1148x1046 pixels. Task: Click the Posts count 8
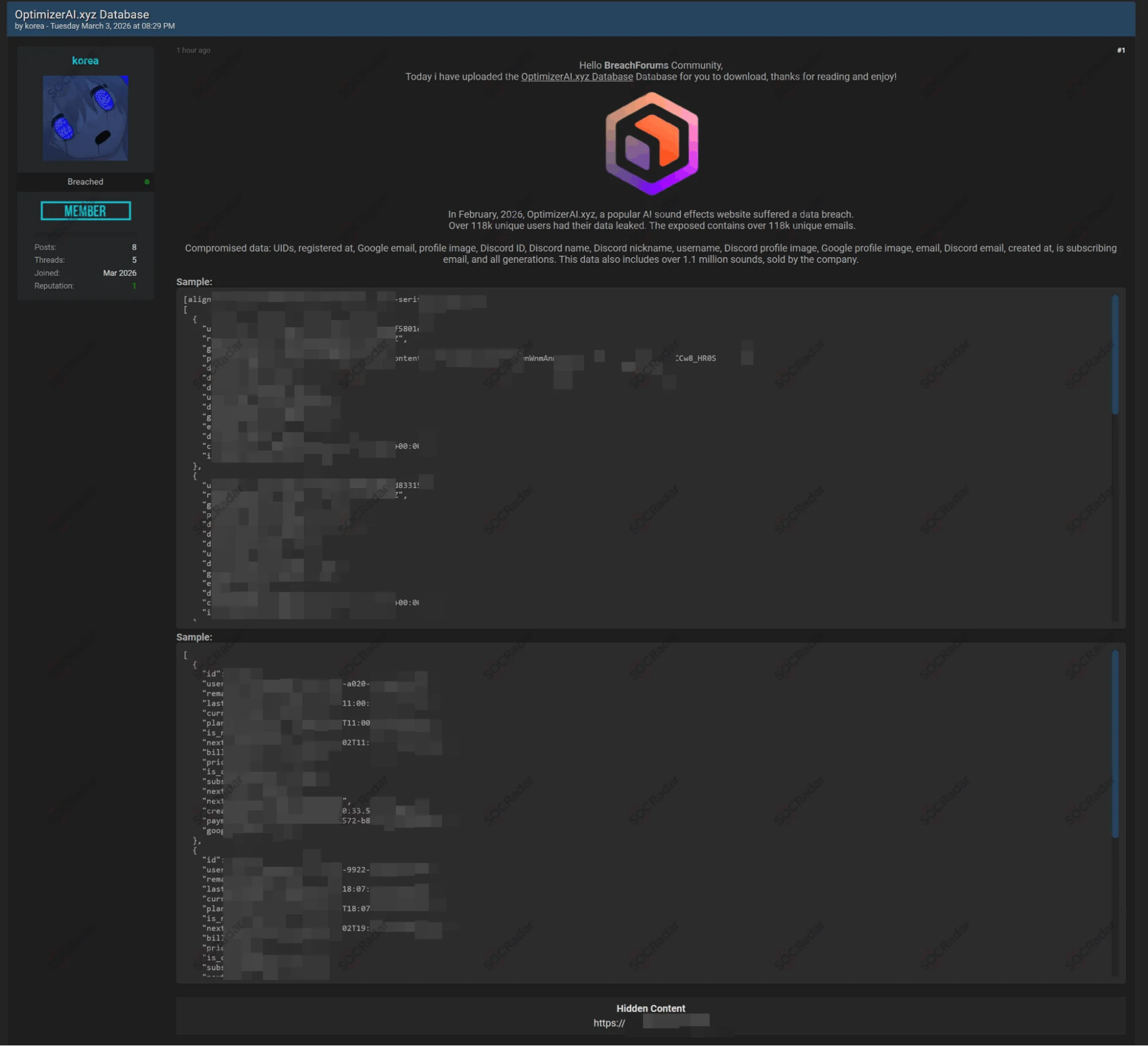coord(134,247)
